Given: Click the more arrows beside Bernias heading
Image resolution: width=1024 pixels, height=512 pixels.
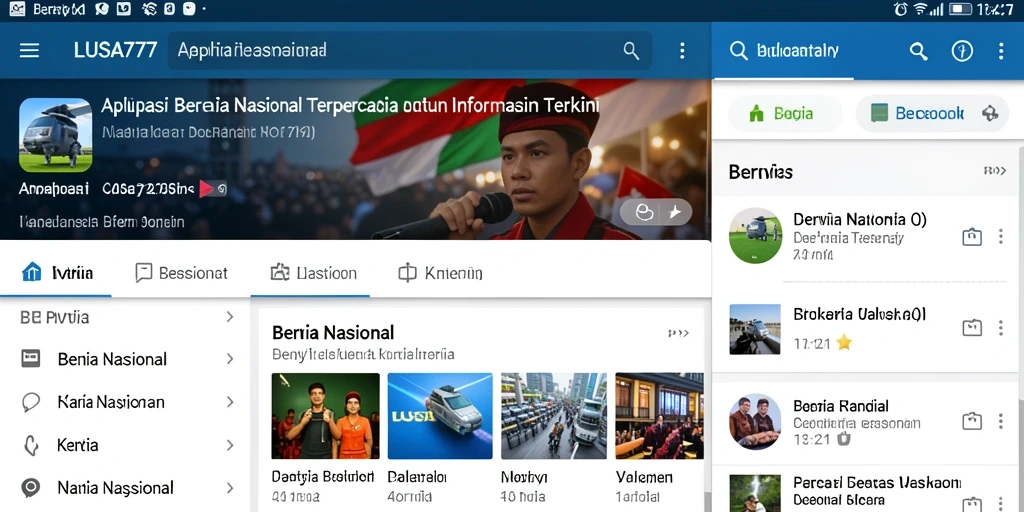Looking at the screenshot, I should pyautogui.click(x=995, y=171).
